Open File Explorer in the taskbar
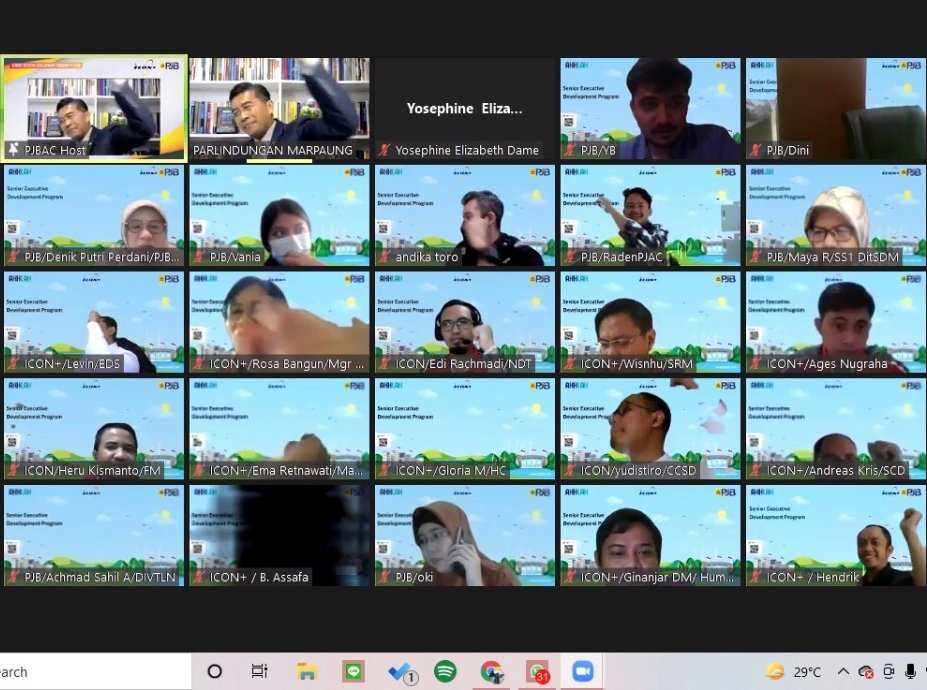This screenshot has height=690, width=927. (x=307, y=671)
